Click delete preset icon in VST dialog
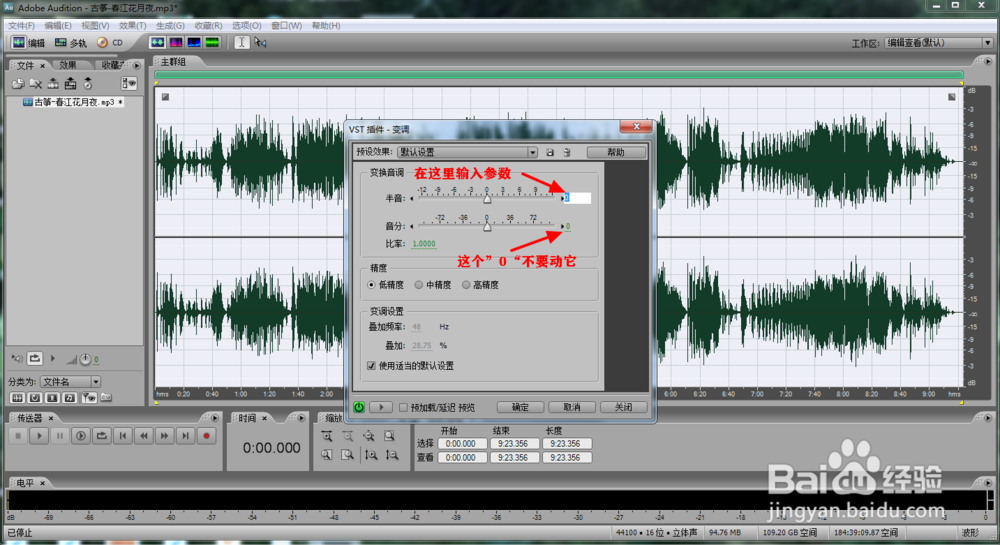The height and width of the screenshot is (545, 1000). pos(566,152)
